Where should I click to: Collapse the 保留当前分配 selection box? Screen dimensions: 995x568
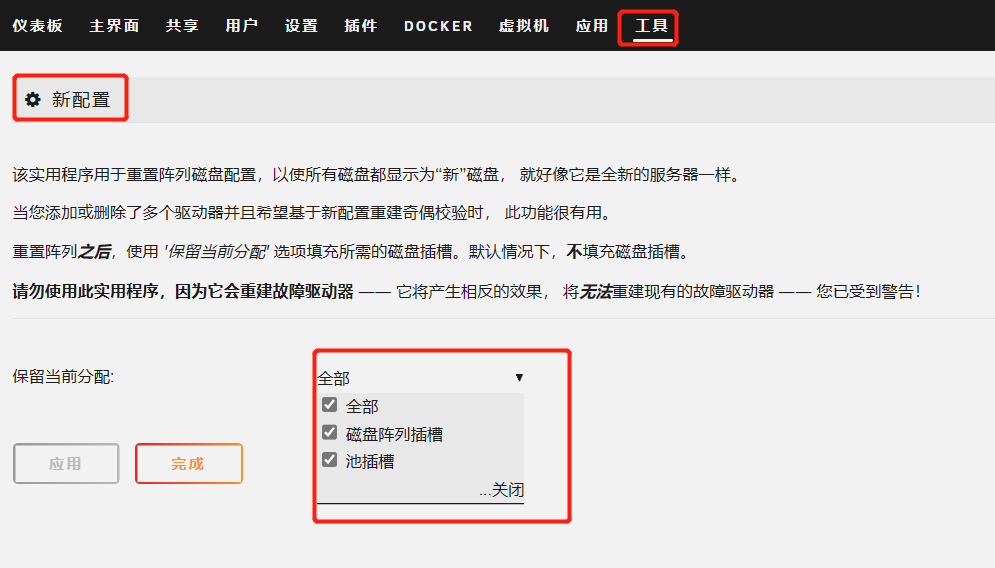419,378
